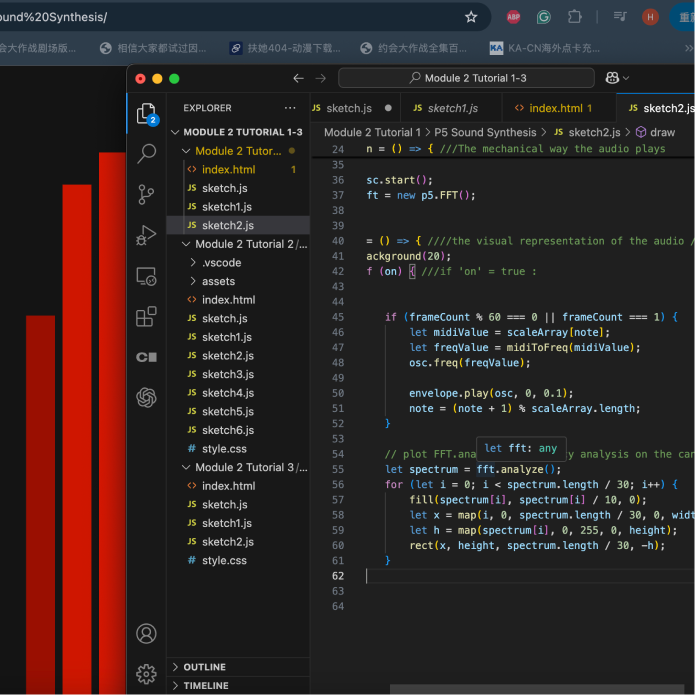
Task: Click the draw breadcrumb item
Action: (x=656, y=132)
